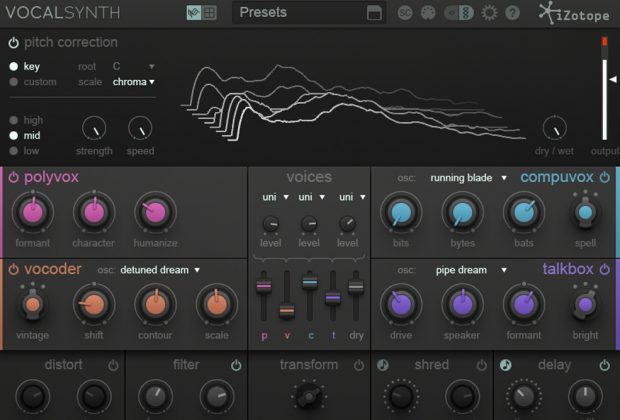
Task: Click the talkbox speaker knob
Action: (x=462, y=304)
